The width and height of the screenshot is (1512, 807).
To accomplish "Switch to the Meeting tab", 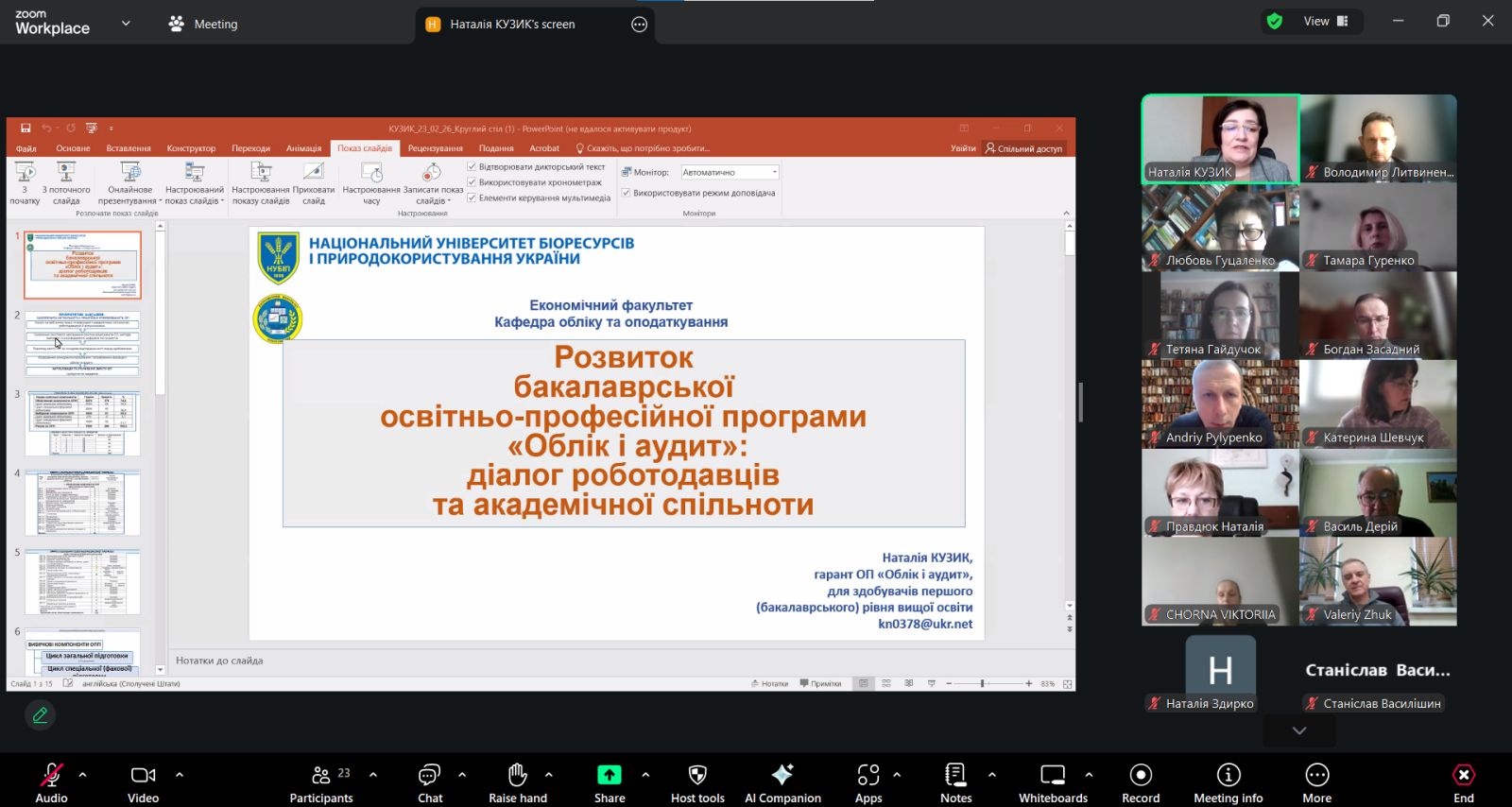I will [x=203, y=25].
